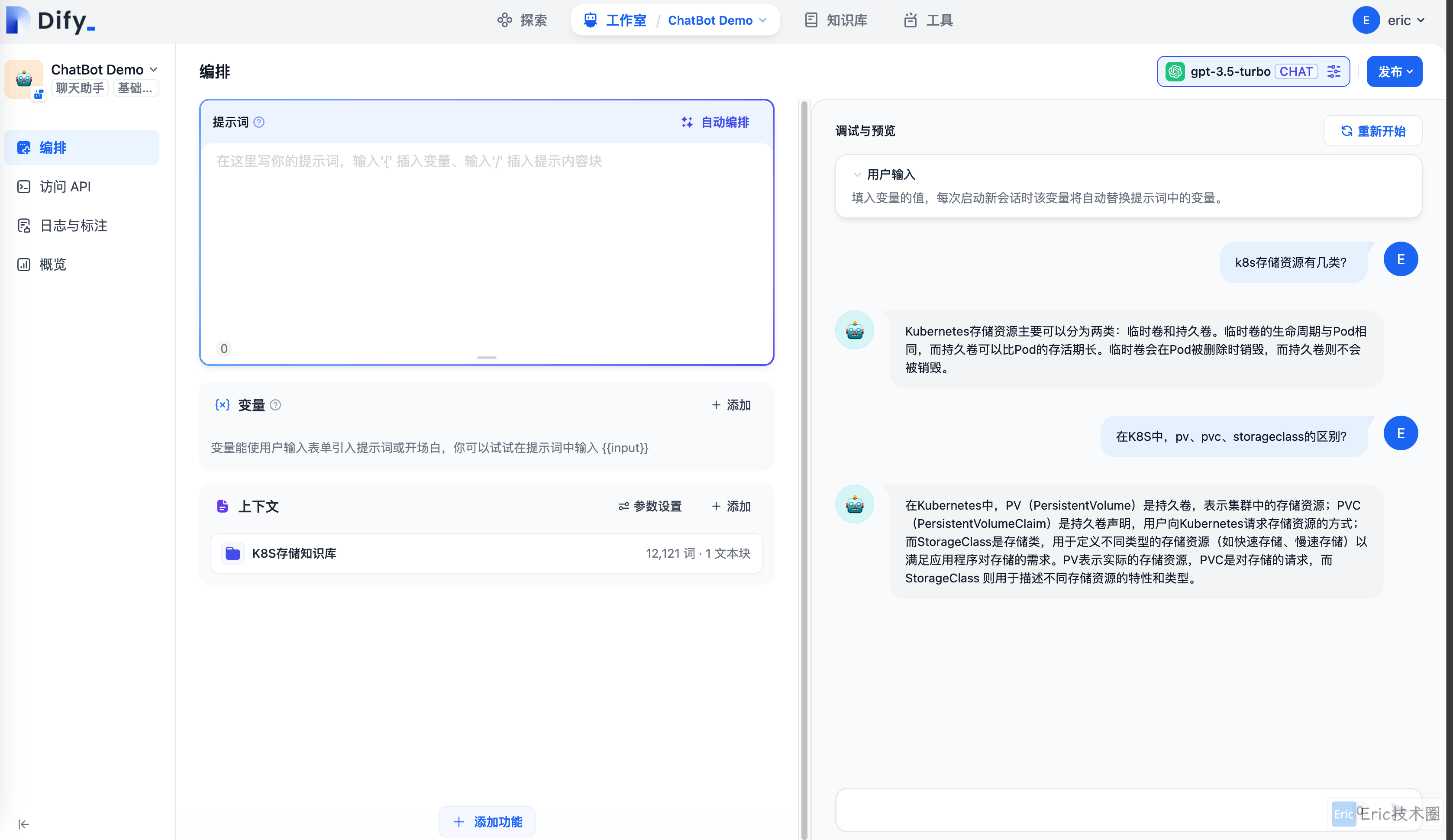This screenshot has width=1453, height=840.
Task: Click 重新开始 to restart chat
Action: click(1373, 131)
